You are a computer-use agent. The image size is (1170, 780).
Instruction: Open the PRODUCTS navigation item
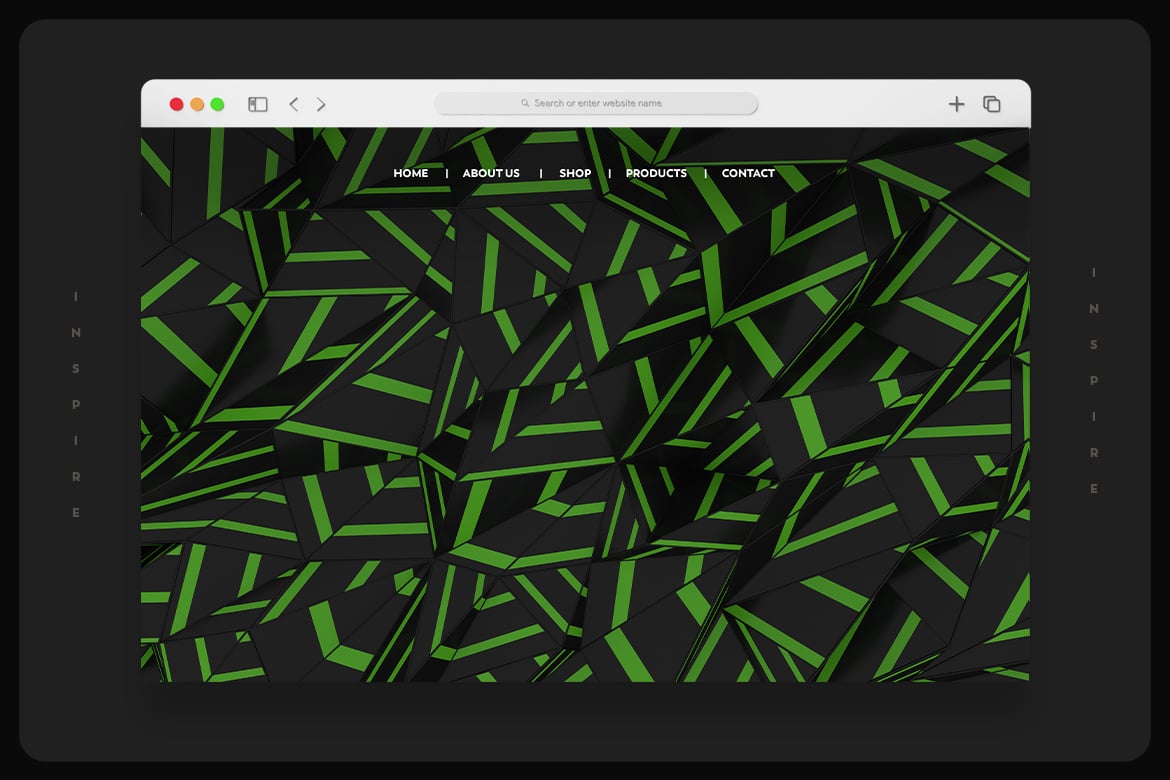click(656, 173)
